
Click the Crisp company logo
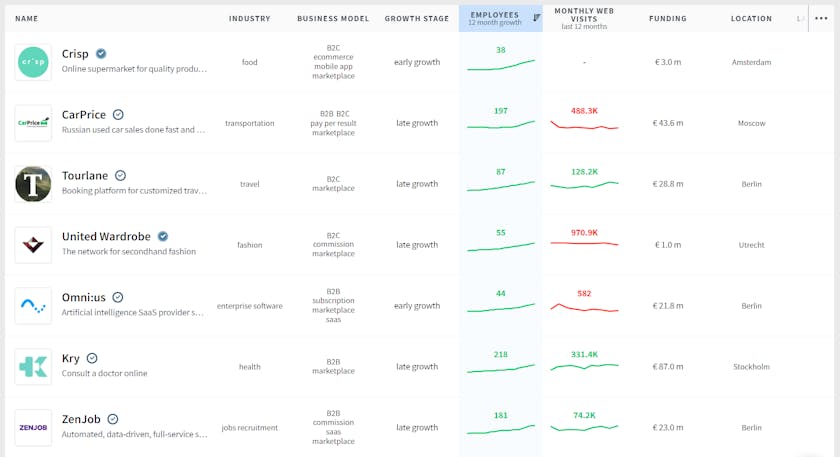pyautogui.click(x=33, y=62)
